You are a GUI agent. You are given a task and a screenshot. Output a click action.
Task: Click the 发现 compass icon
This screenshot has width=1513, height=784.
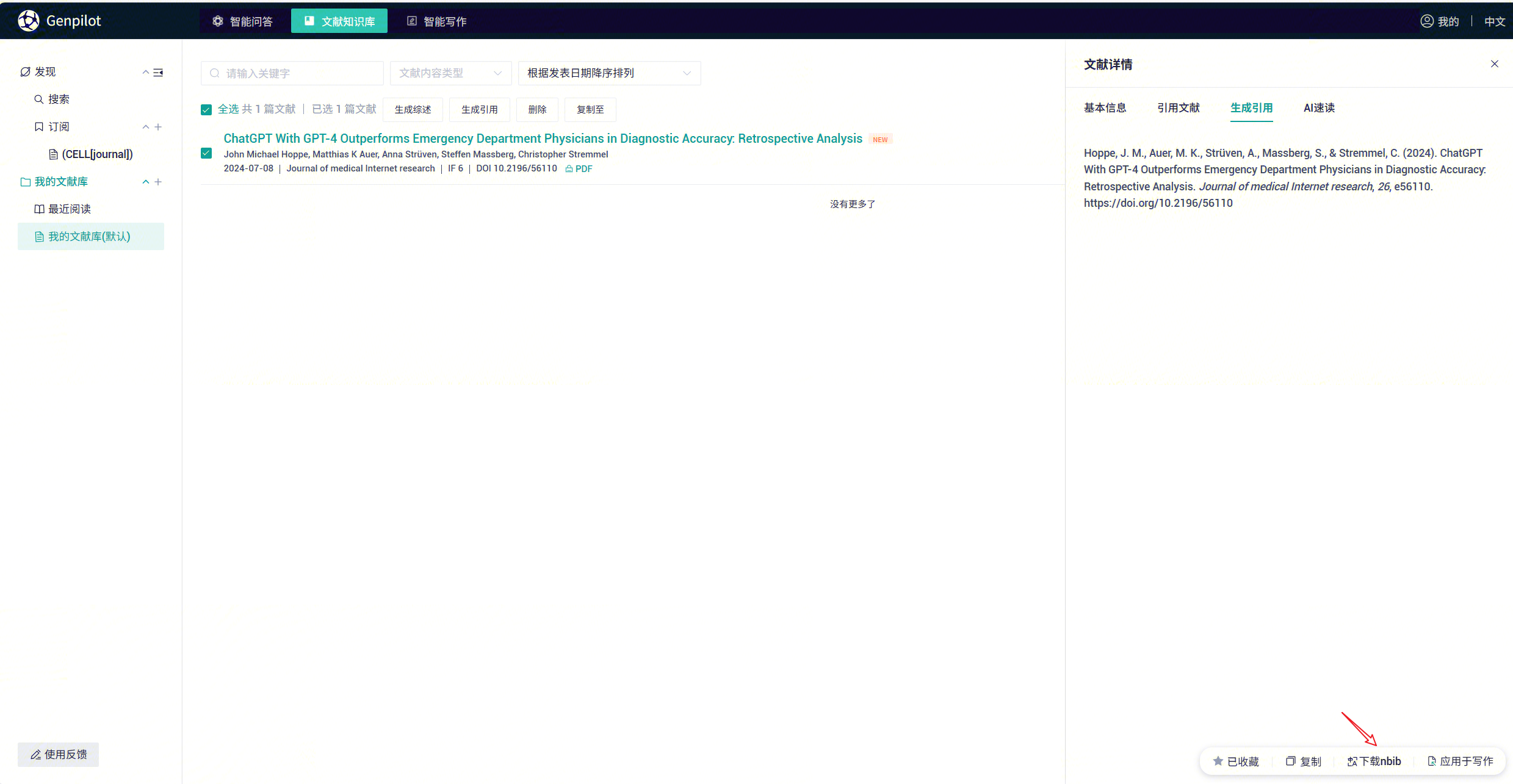[26, 72]
